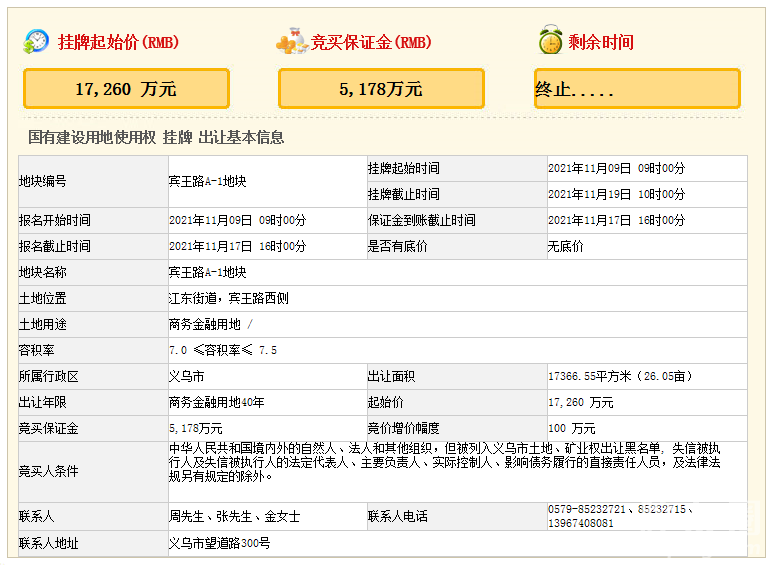Image resolution: width=776 pixels, height=565 pixels.
Task: Click the 挂牌起始价(RMB) red title text
Action: coord(117,43)
